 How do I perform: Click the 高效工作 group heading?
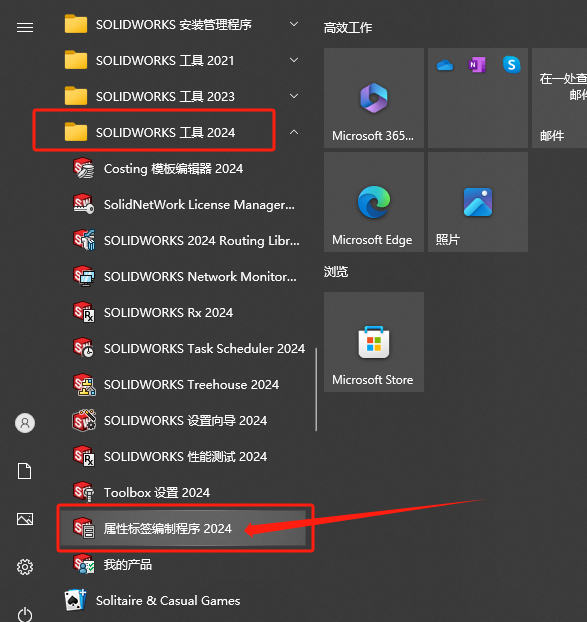tap(348, 28)
